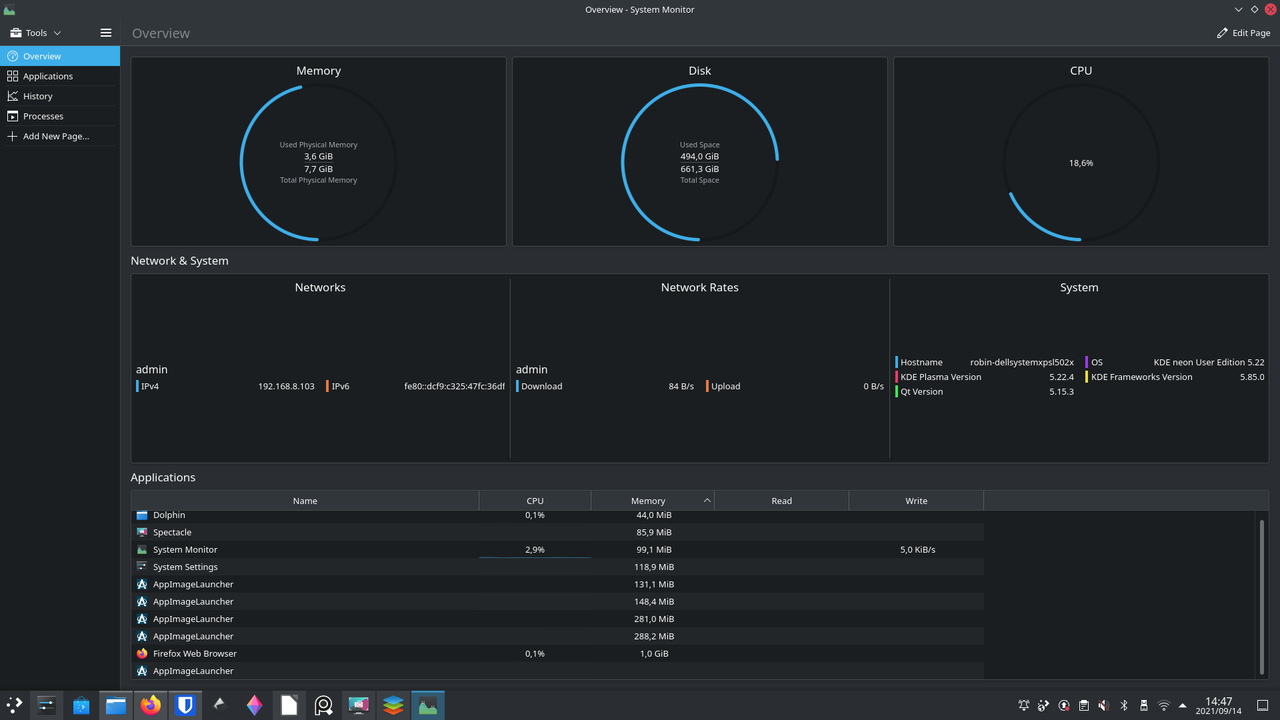The width and height of the screenshot is (1280, 720).
Task: Click the pencil icon of Edit Page
Action: coord(1222,33)
